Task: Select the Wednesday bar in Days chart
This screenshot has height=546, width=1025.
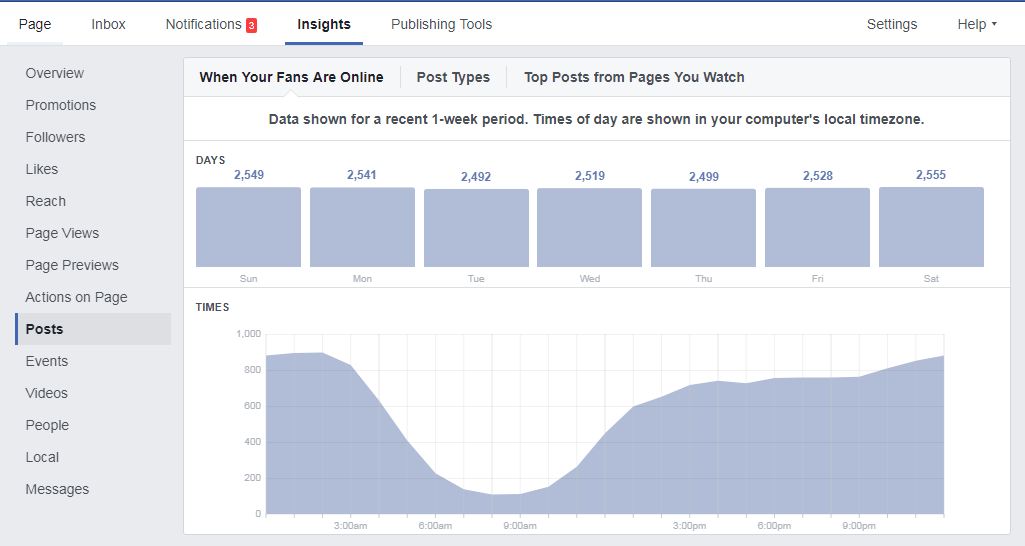Action: [589, 227]
